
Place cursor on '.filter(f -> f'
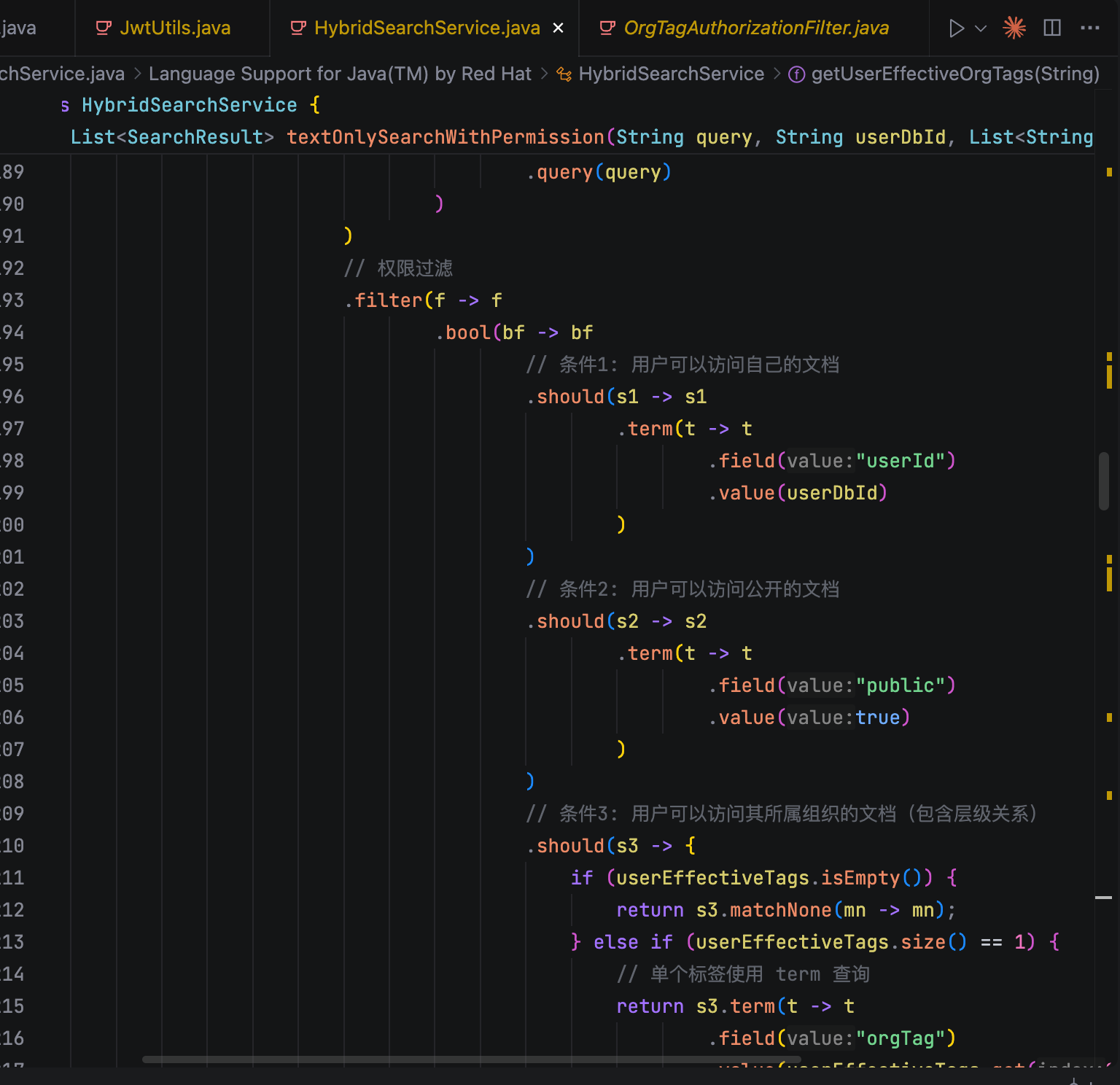coord(423,300)
